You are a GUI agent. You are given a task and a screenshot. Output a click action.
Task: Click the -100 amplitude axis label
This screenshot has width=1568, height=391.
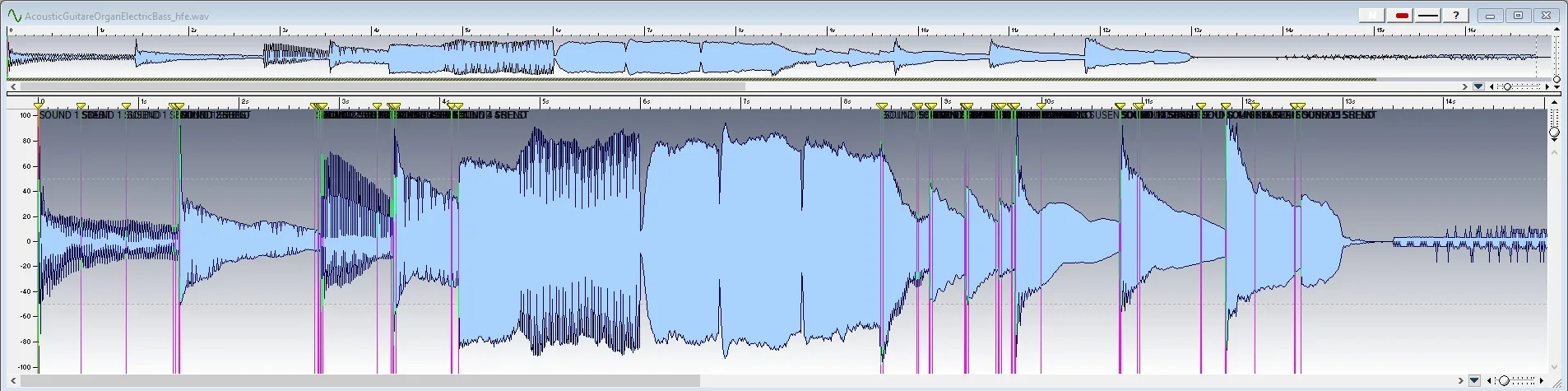point(23,367)
